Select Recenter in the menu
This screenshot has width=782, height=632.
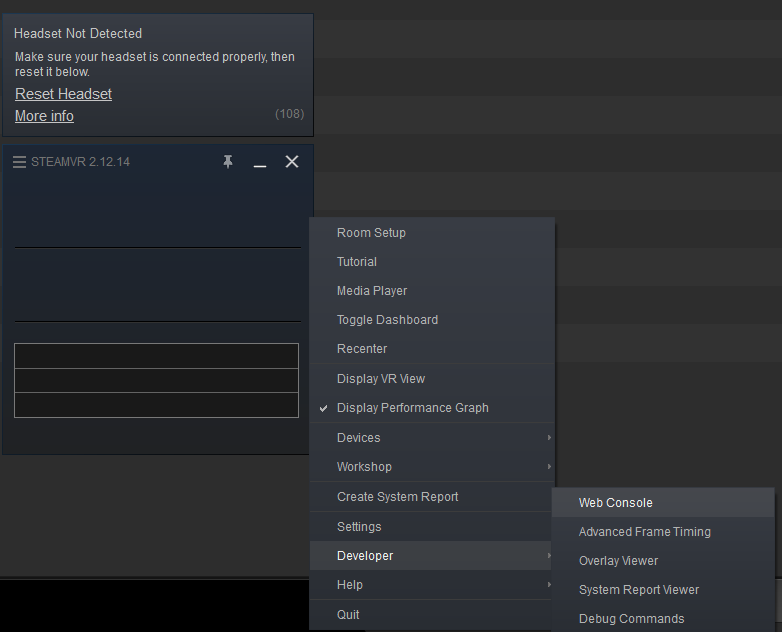point(432,349)
